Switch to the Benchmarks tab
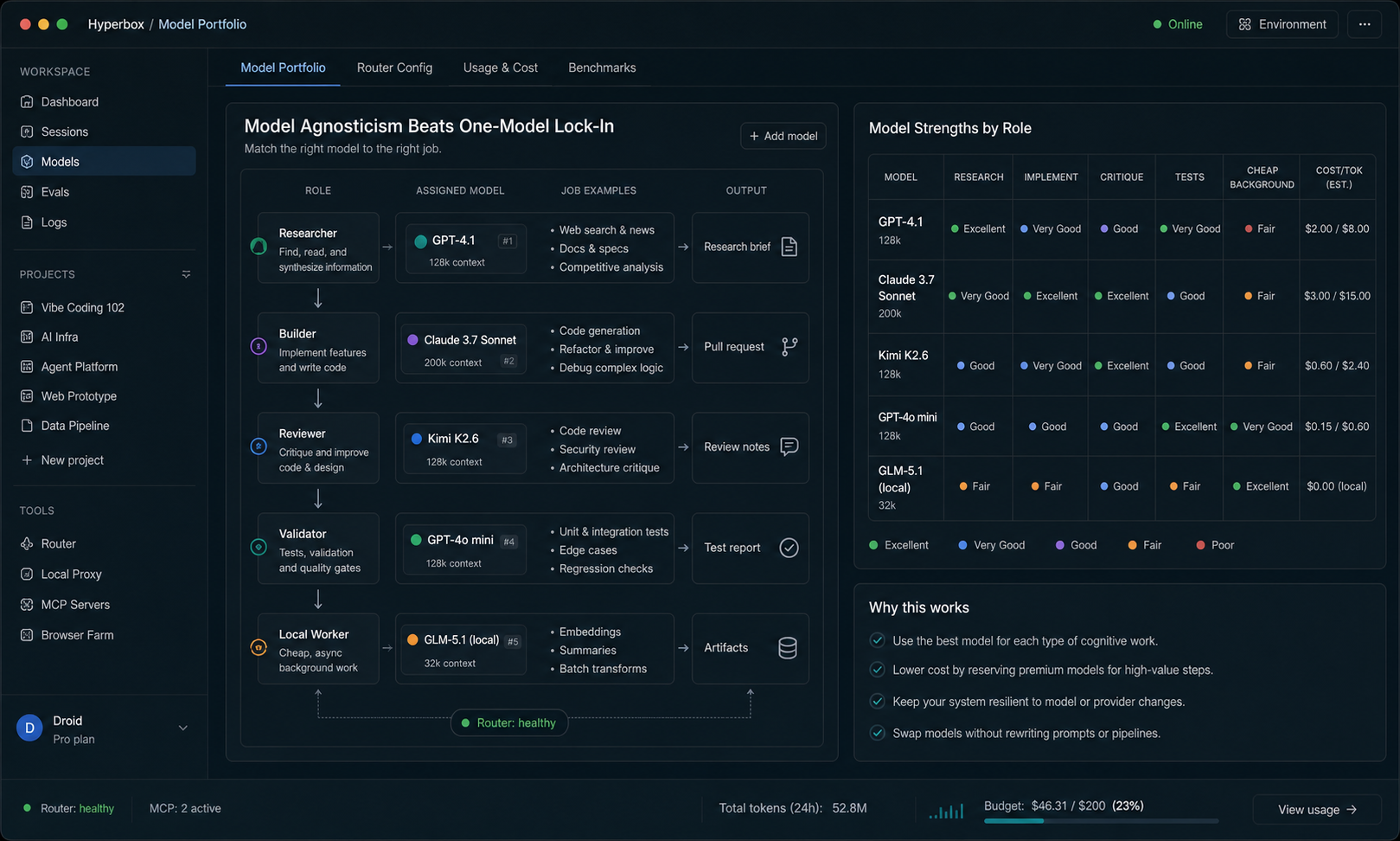The width and height of the screenshot is (1400, 841). 602,67
